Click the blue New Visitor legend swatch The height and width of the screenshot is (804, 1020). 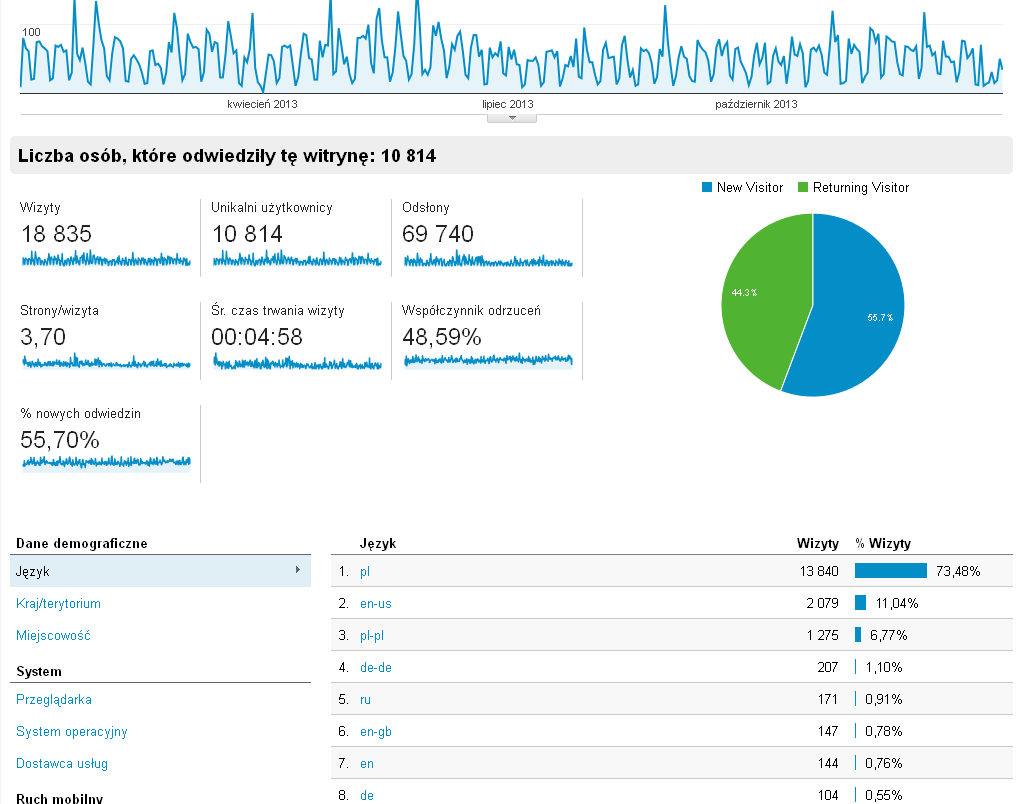tap(707, 187)
